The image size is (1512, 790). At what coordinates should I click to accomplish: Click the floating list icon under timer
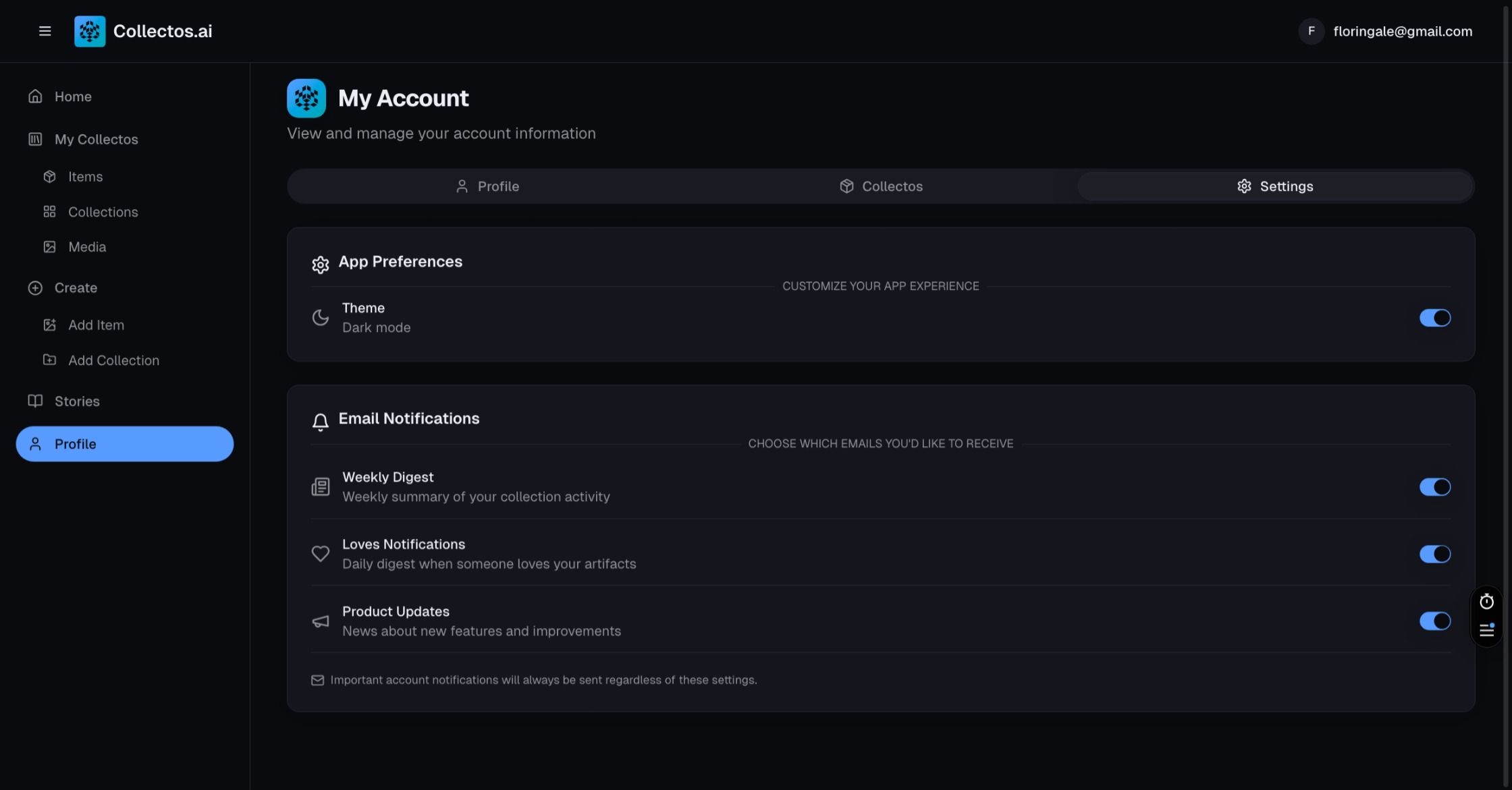pos(1486,630)
